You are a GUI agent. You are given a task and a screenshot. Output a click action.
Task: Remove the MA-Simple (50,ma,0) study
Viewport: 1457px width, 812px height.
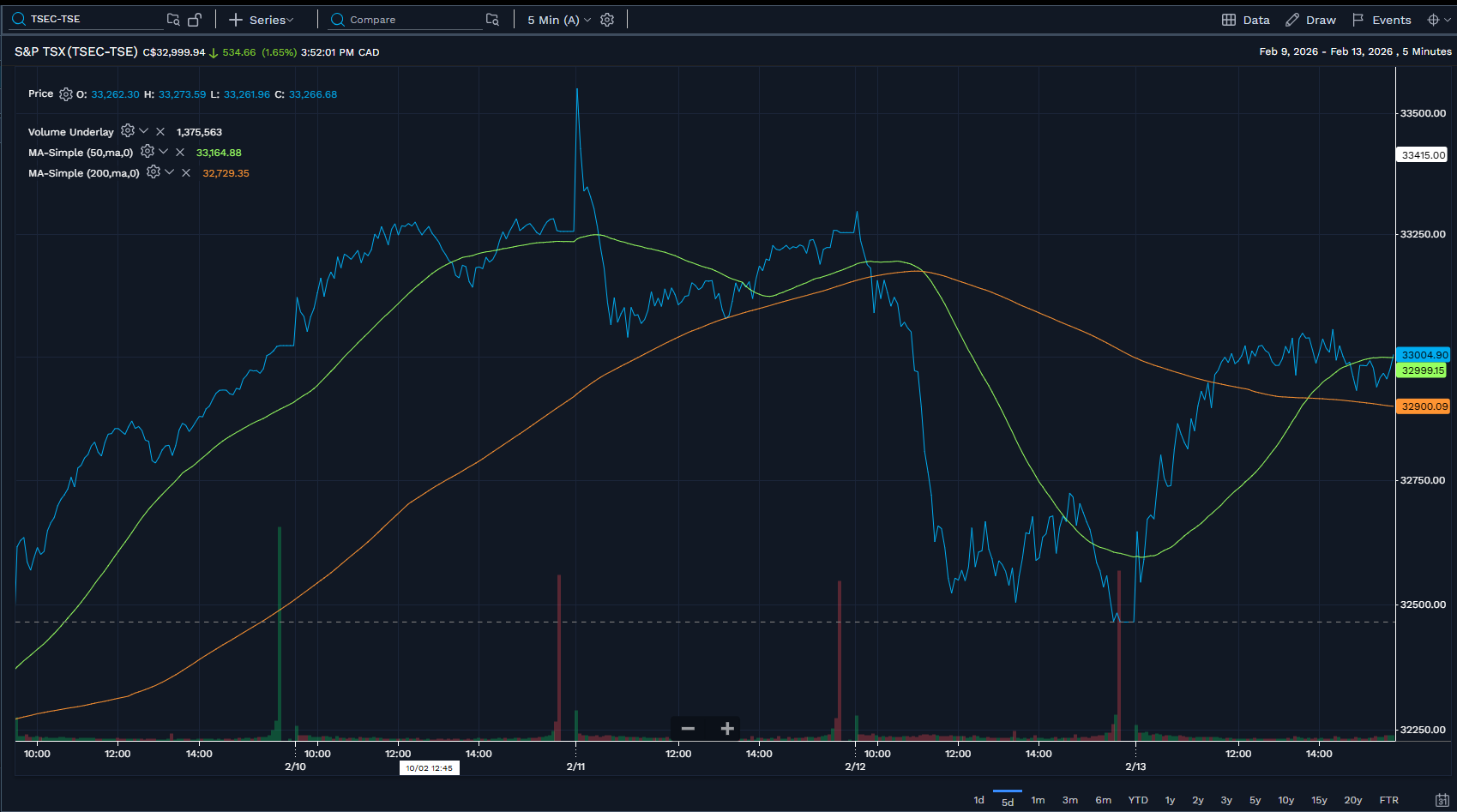pyautogui.click(x=180, y=152)
